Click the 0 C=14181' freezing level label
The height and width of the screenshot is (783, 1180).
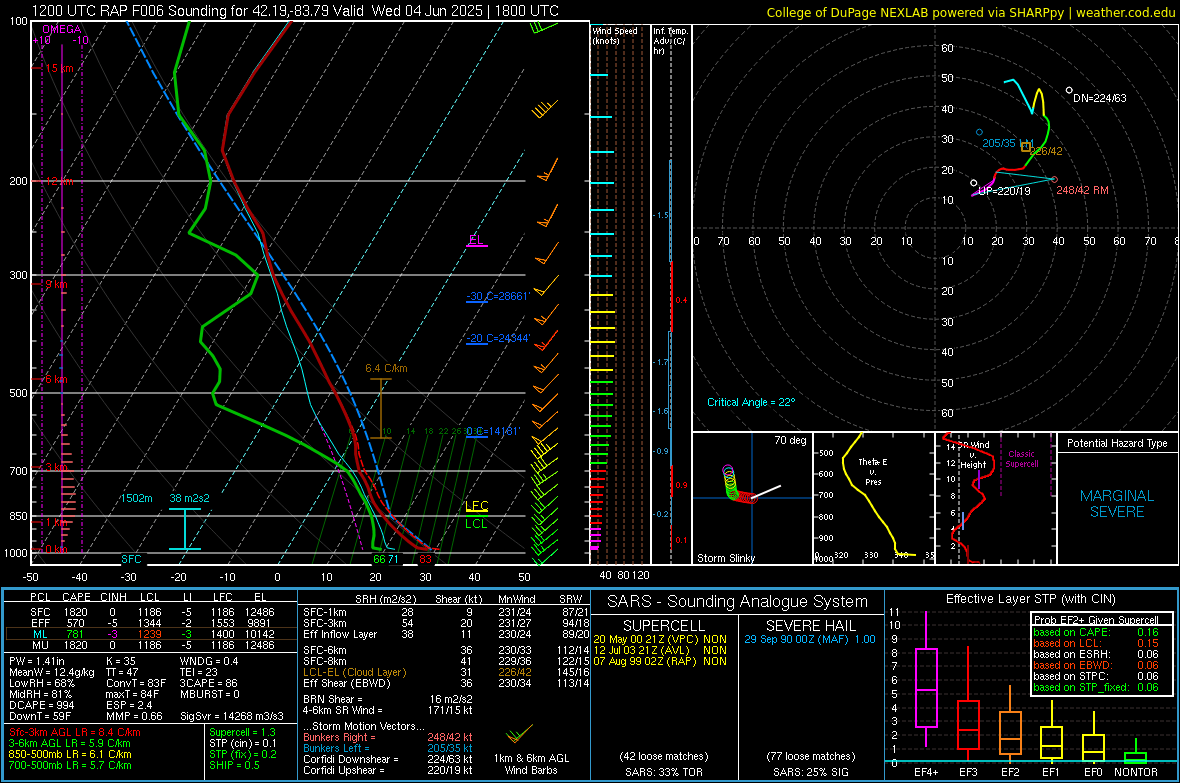coord(493,431)
